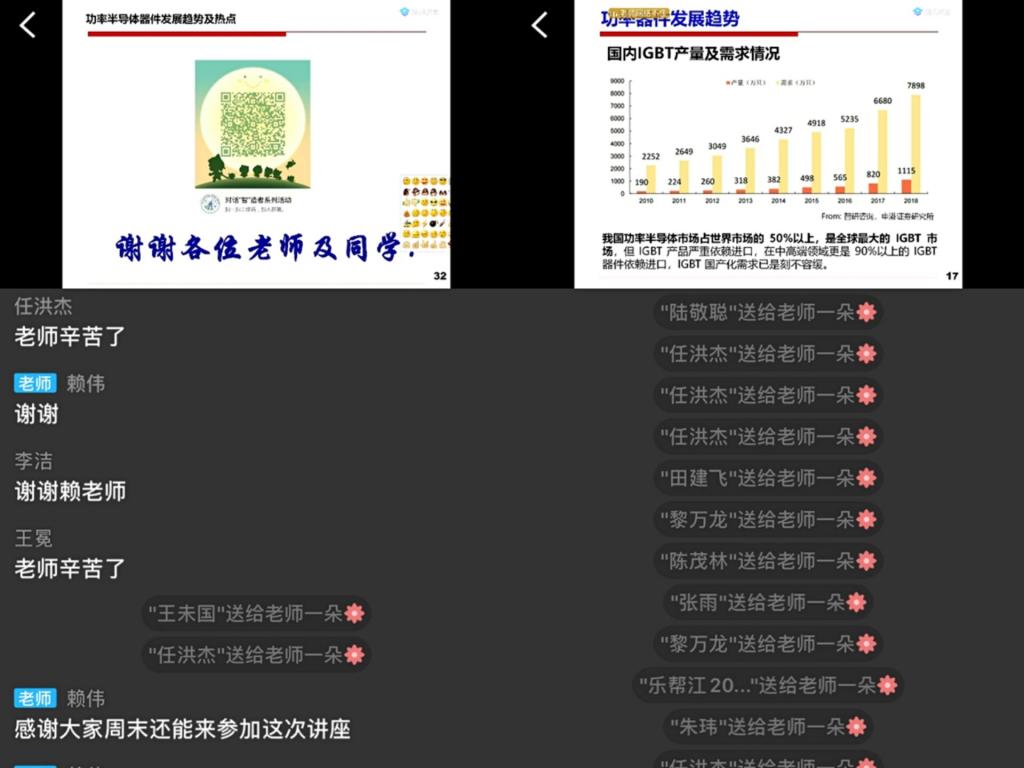
Task: Tap the 乐帮江 20... gift notification
Action: [767, 685]
